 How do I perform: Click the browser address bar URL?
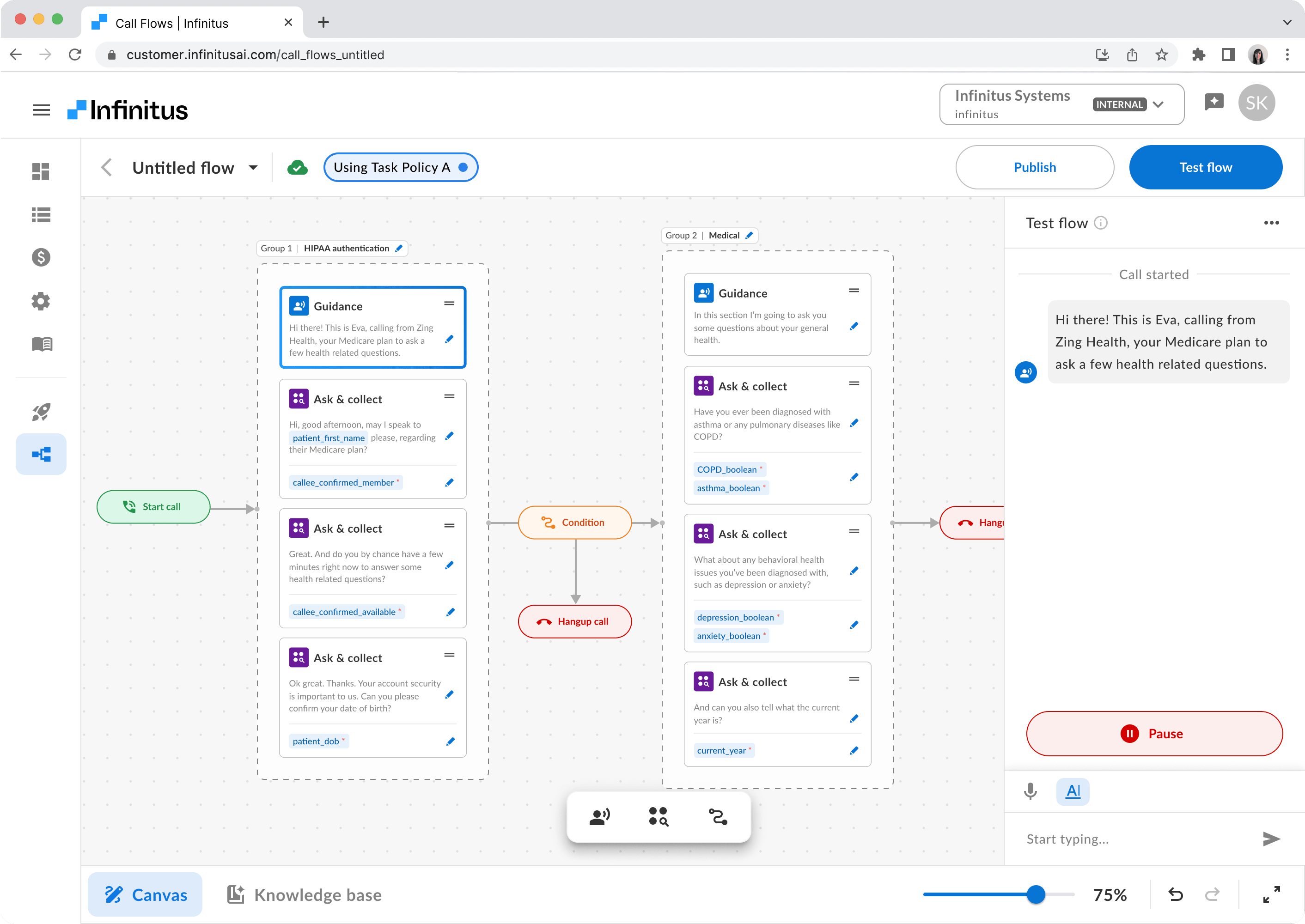255,55
